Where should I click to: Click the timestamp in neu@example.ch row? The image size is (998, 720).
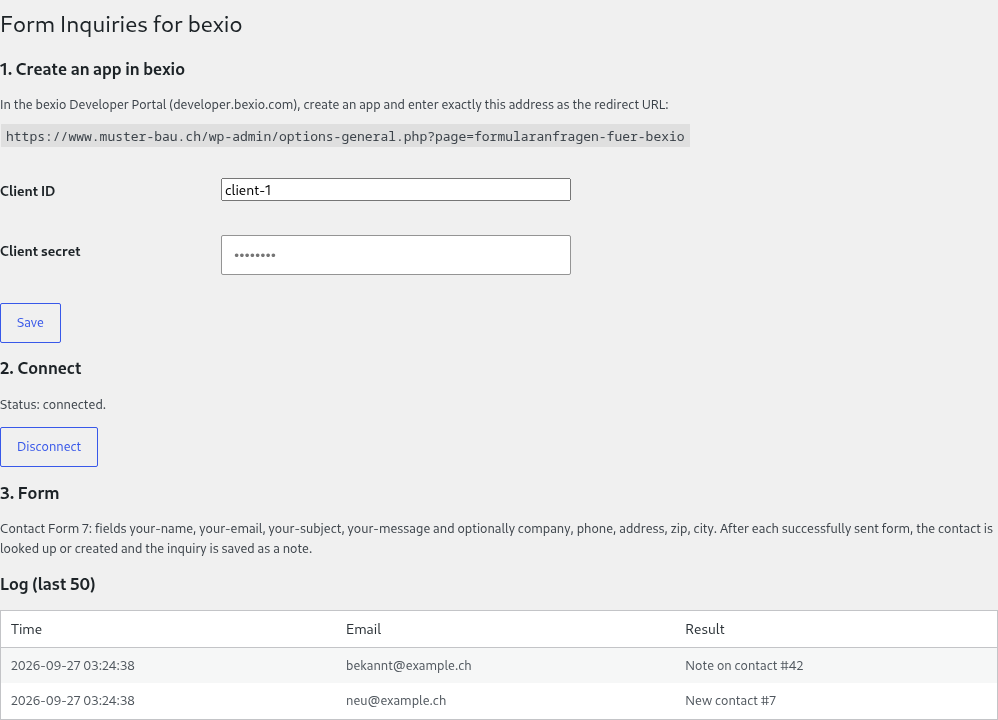[x=73, y=700]
